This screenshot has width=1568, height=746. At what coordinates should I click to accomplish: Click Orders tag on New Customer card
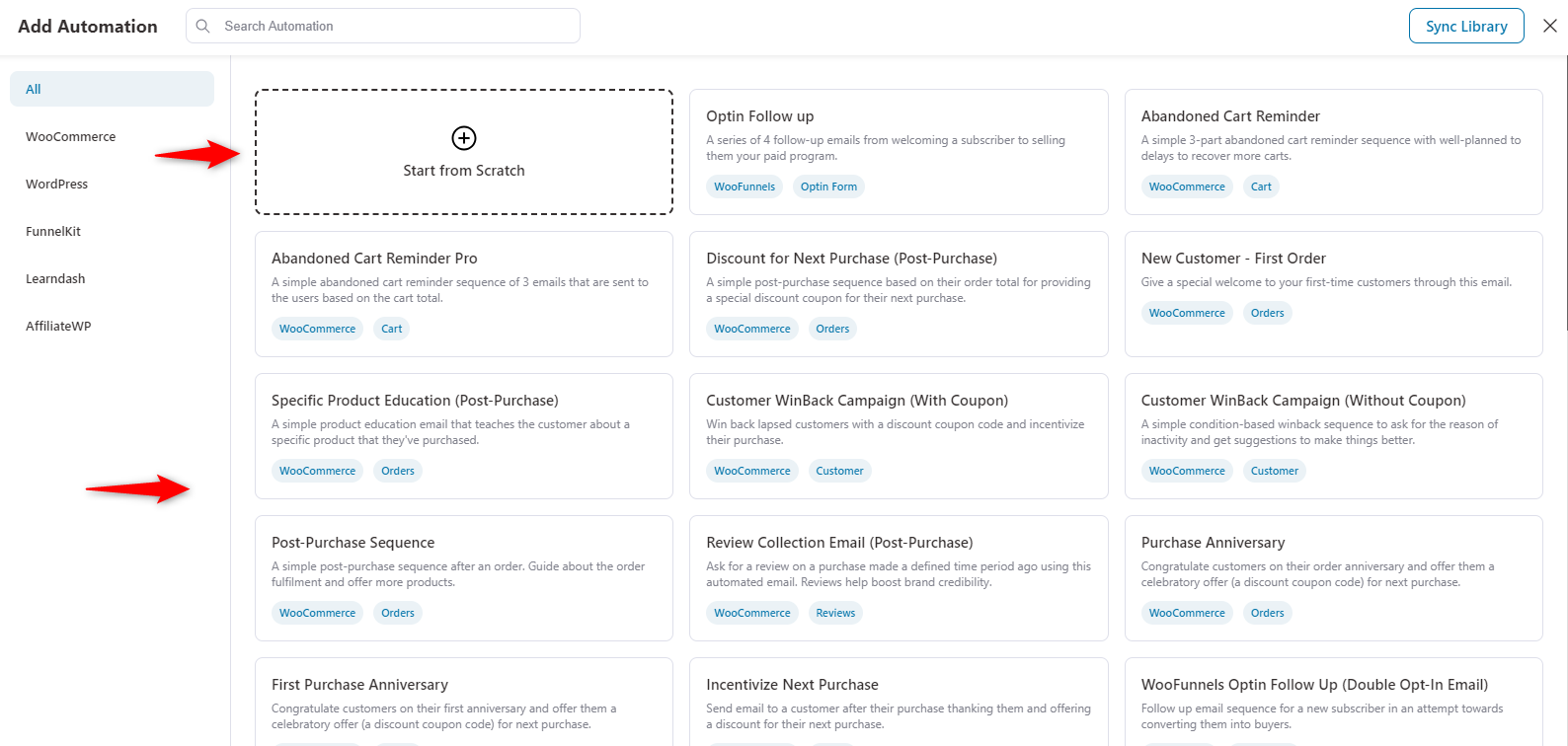[x=1267, y=313]
